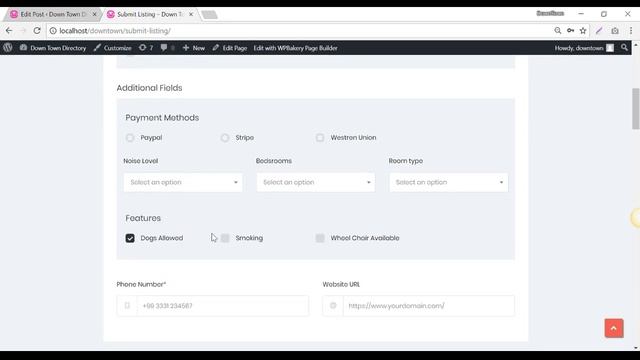Open the New menu in the admin bar
Image resolution: width=640 pixels, height=360 pixels.
coord(194,48)
